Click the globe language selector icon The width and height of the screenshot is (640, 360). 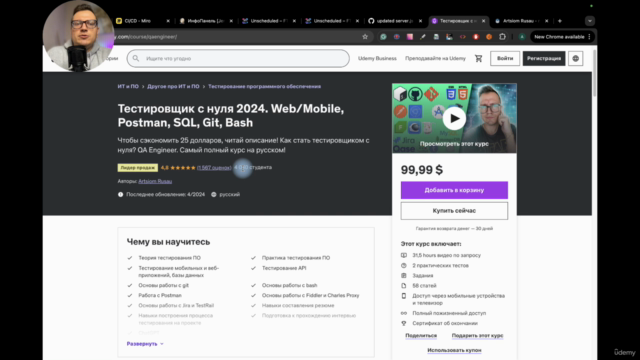pos(576,58)
